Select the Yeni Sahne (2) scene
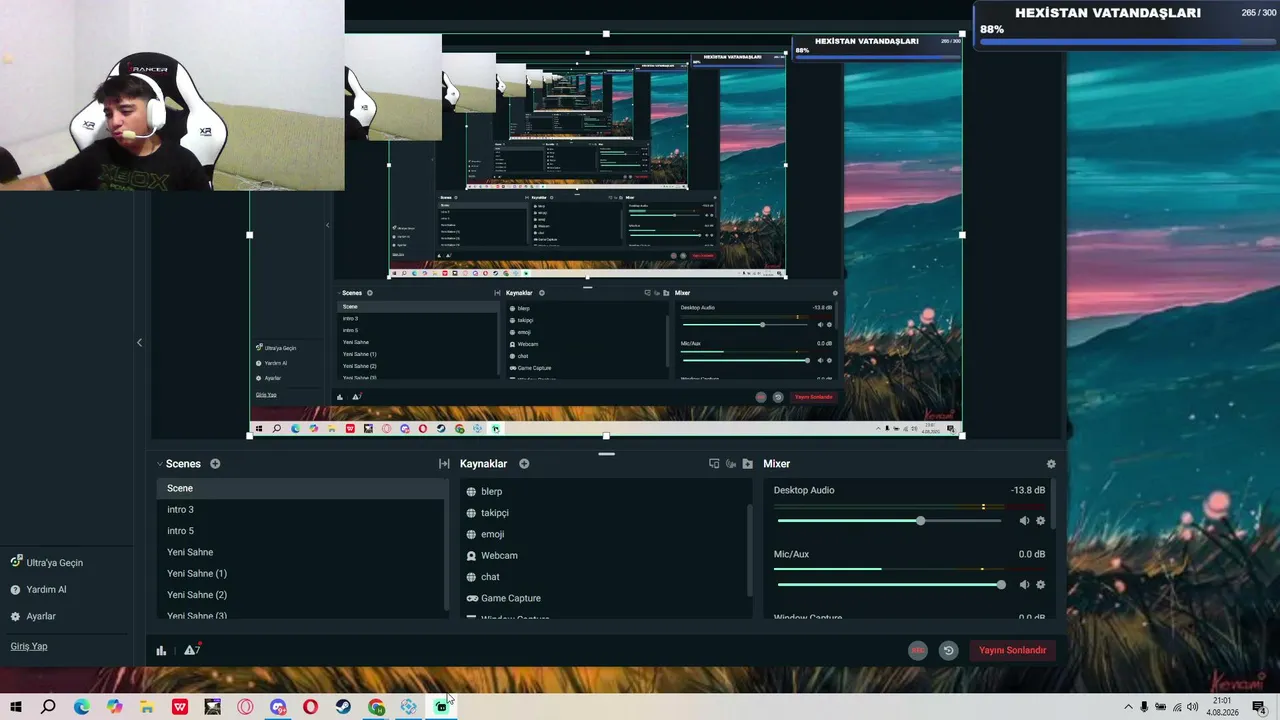This screenshot has height=720, width=1280. point(302,595)
